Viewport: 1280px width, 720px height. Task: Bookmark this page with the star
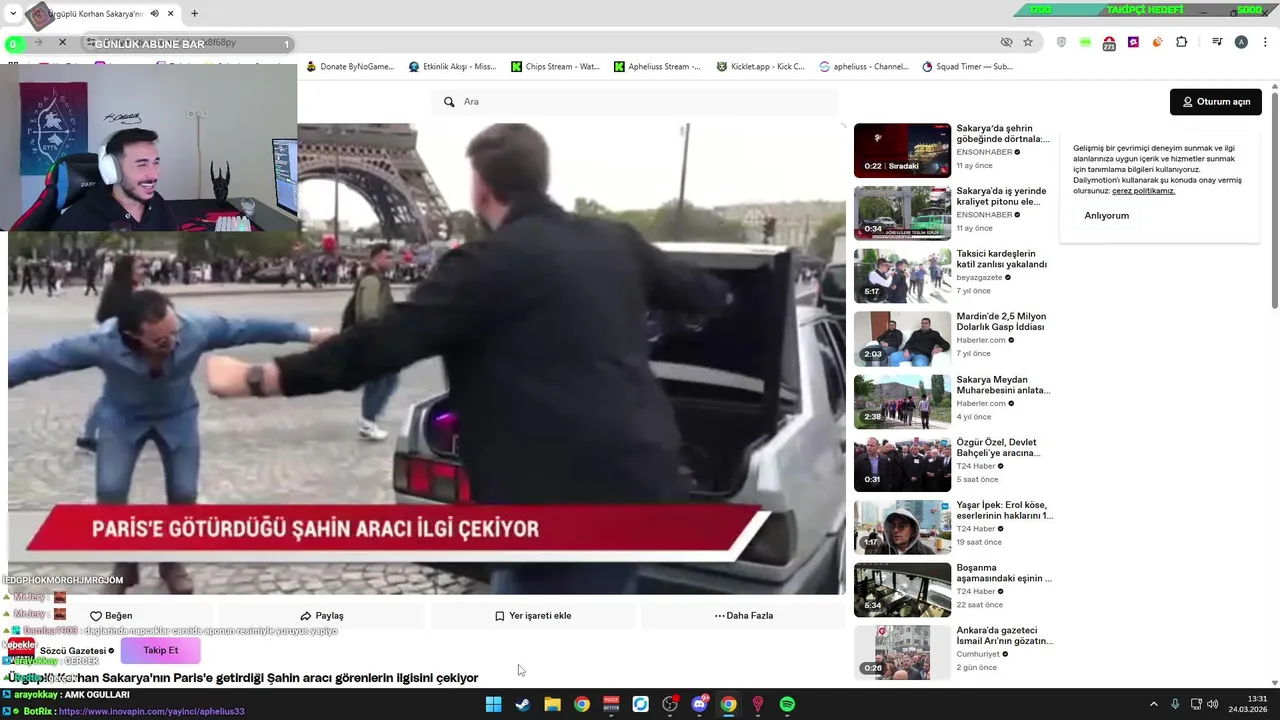point(1028,42)
